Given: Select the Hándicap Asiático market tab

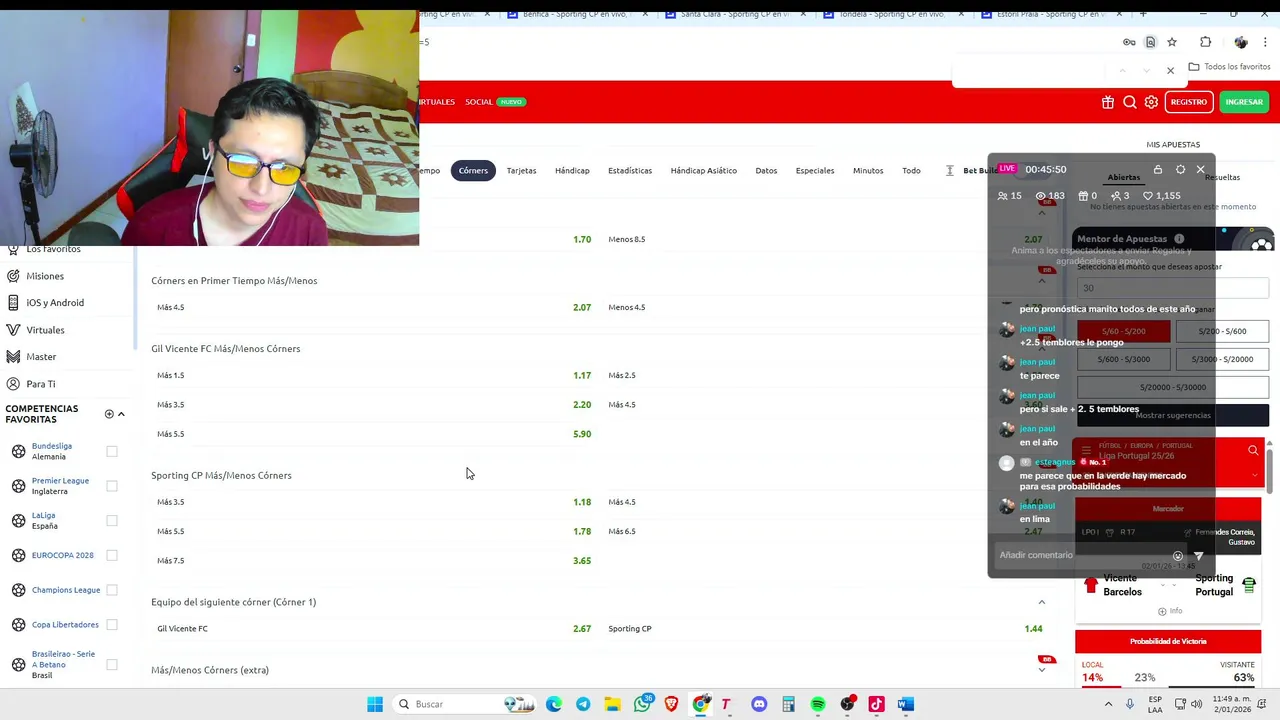Looking at the screenshot, I should (x=703, y=171).
